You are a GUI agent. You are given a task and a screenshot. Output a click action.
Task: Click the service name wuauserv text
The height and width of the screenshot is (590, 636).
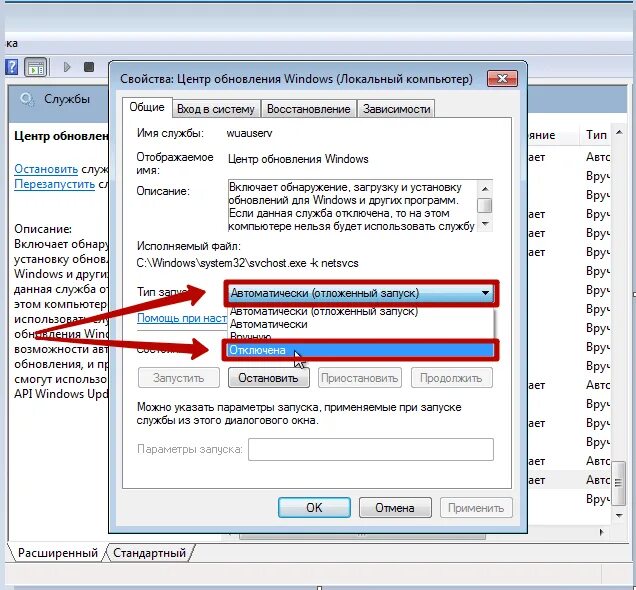pyautogui.click(x=249, y=133)
